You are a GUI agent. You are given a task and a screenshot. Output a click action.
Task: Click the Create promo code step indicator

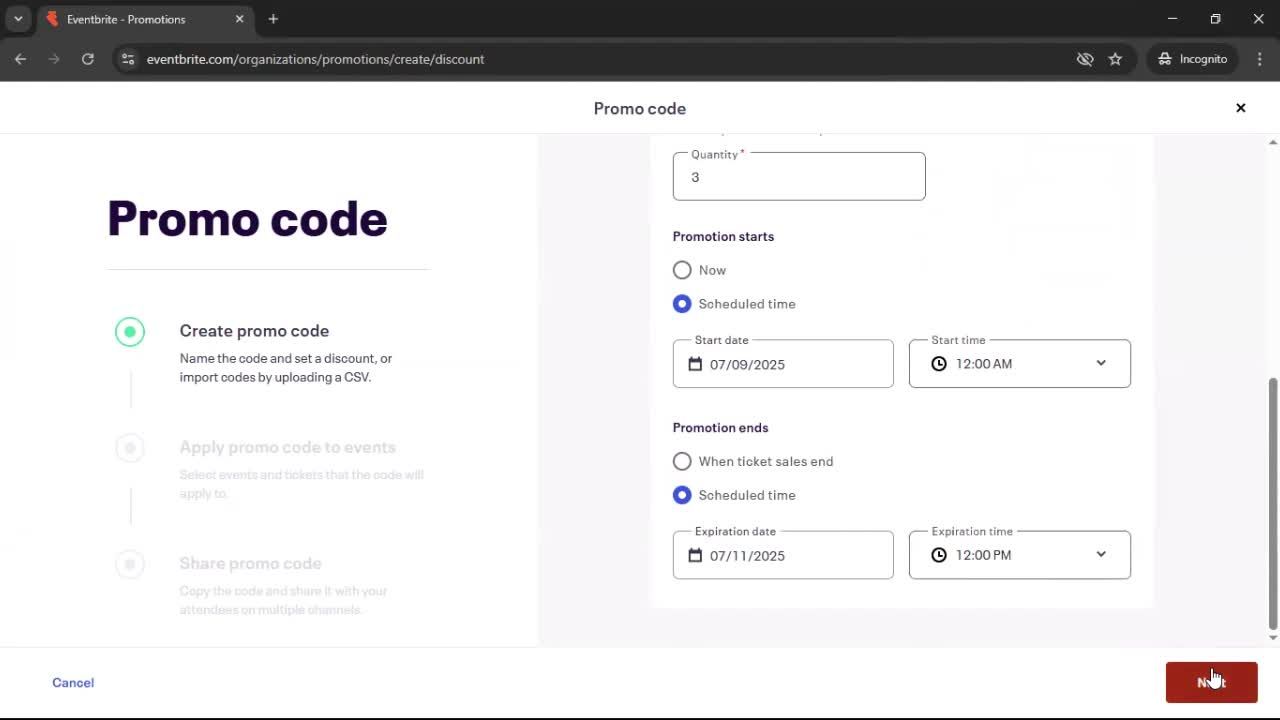130,331
